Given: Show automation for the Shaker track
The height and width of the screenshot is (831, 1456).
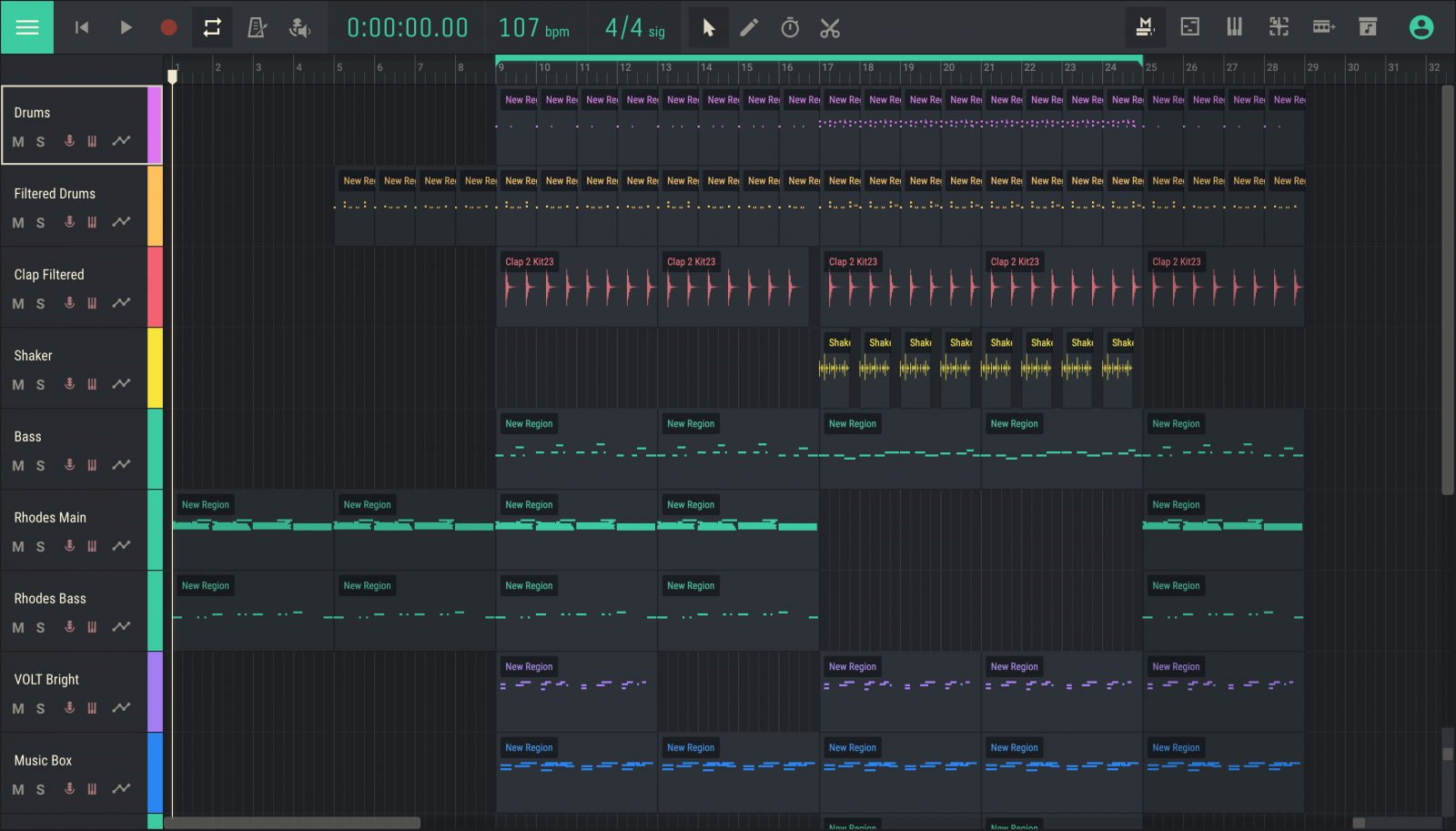Looking at the screenshot, I should [121, 383].
